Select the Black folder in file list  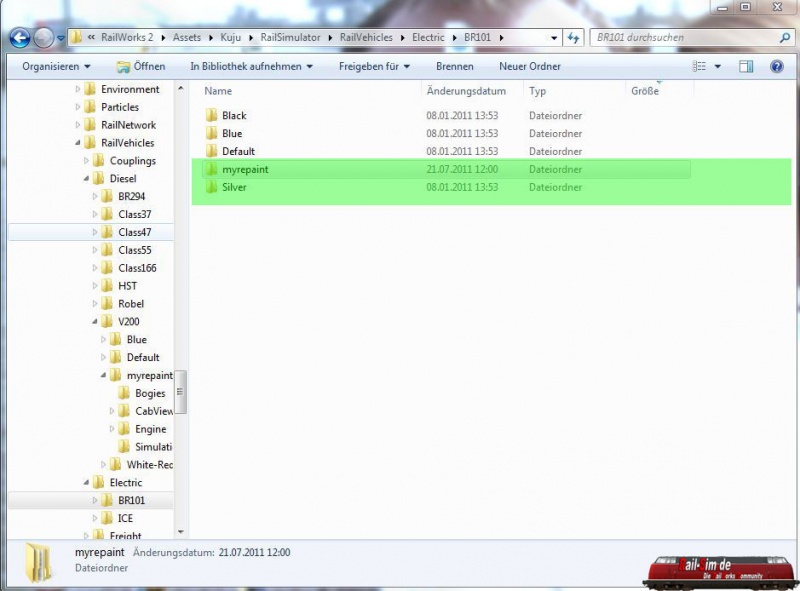(234, 116)
